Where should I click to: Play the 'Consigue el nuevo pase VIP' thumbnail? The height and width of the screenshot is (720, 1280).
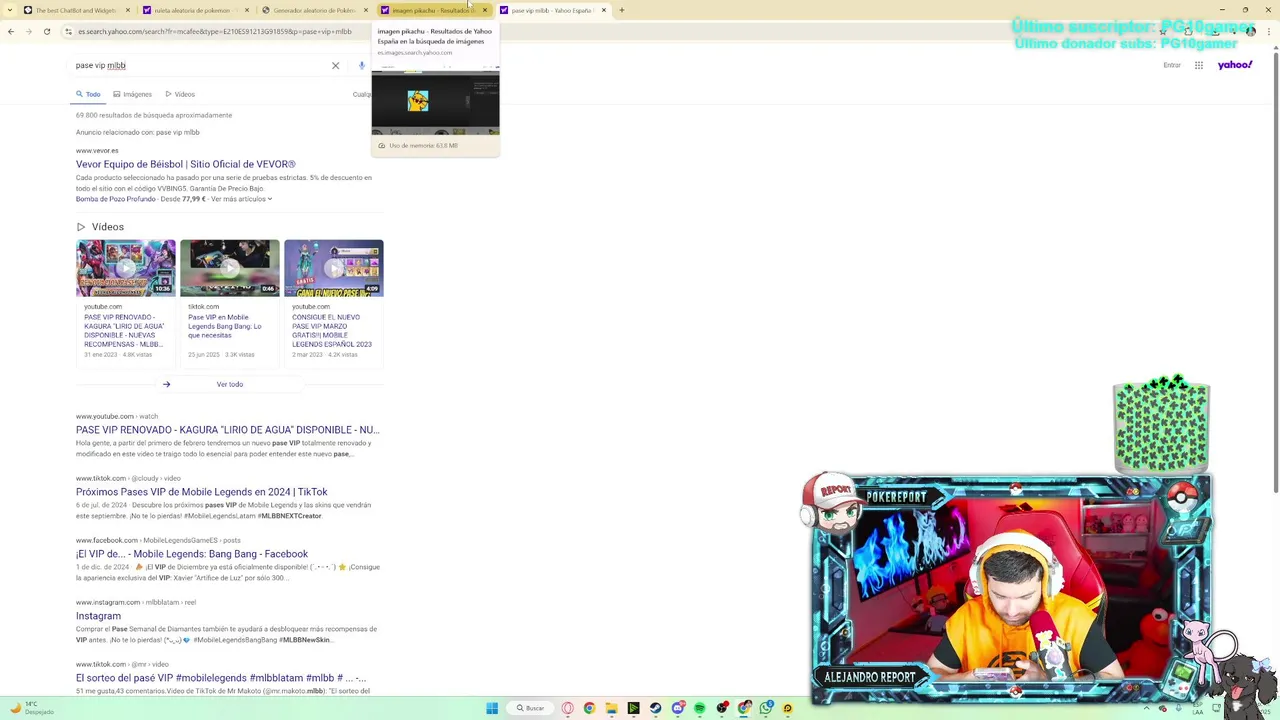pyautogui.click(x=334, y=268)
